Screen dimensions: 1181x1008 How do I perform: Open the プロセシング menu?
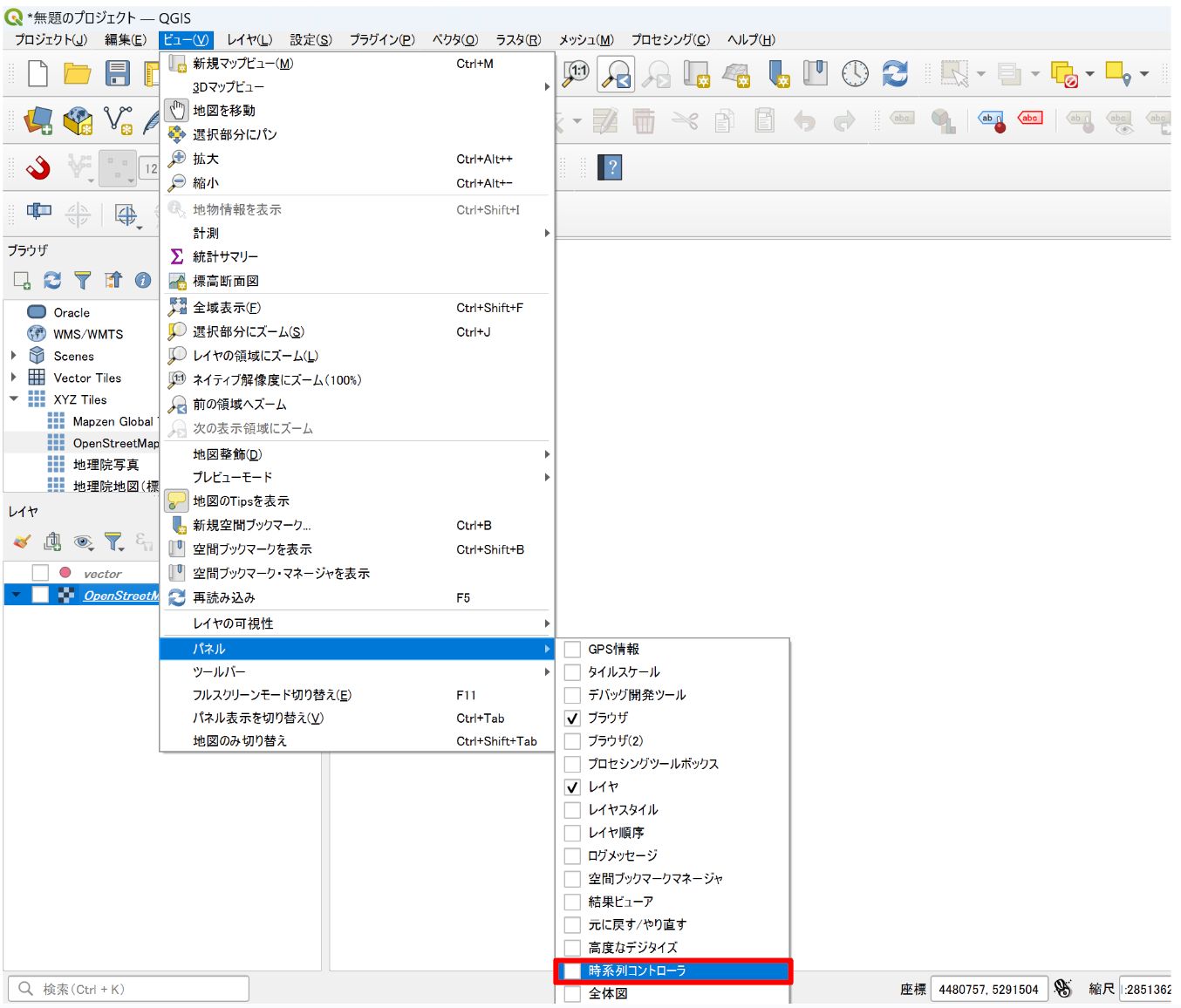670,39
